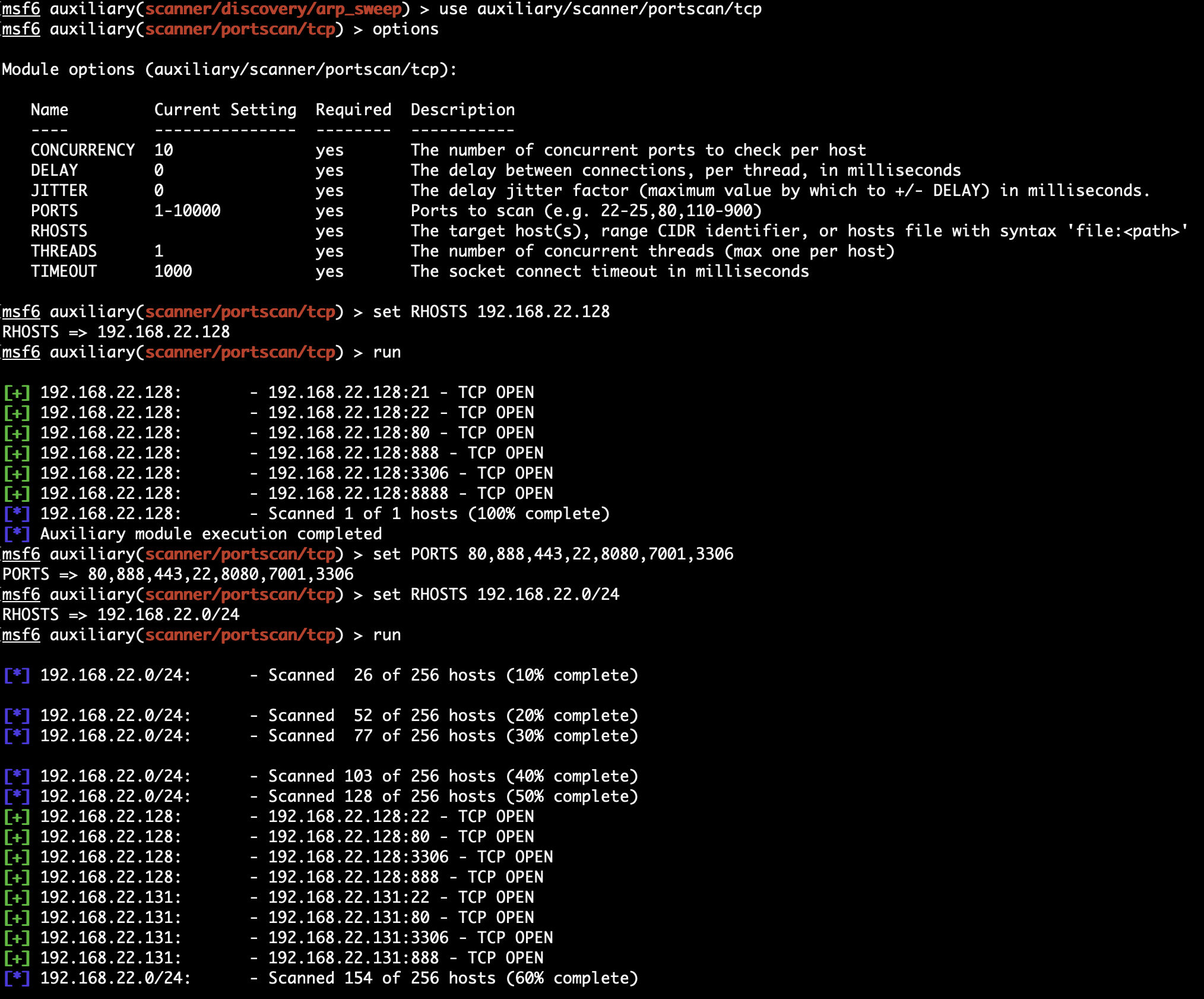Image resolution: width=1204 pixels, height=999 pixels.
Task: Click the blue [*] marker for 10% complete
Action: [x=17, y=675]
